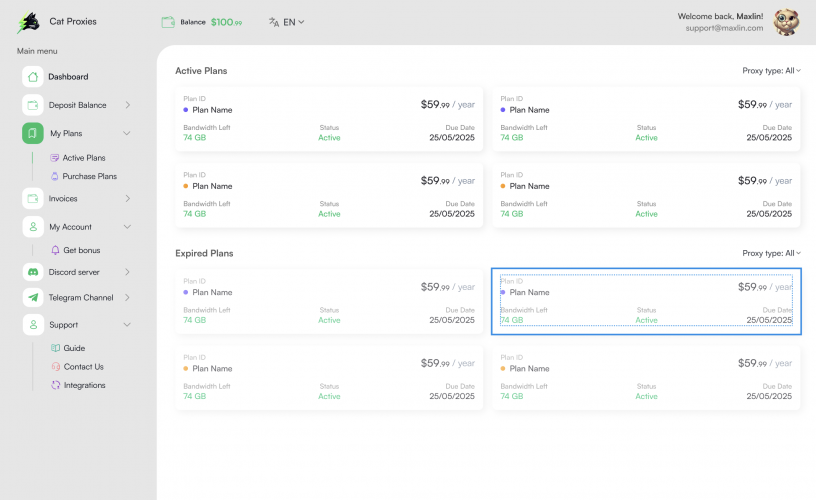Viewport: 816px width, 500px height.
Task: Collapse the My Plans chevron
Action: coord(126,133)
